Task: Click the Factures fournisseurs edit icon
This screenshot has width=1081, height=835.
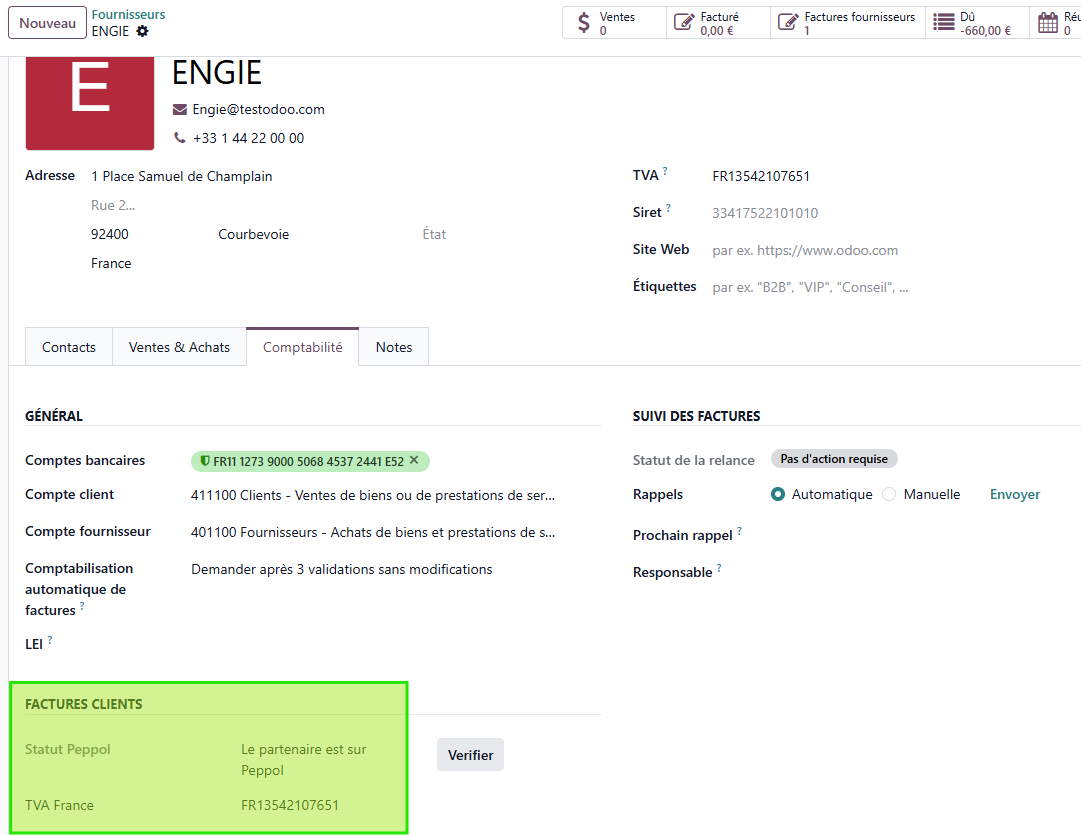Action: coord(787,23)
